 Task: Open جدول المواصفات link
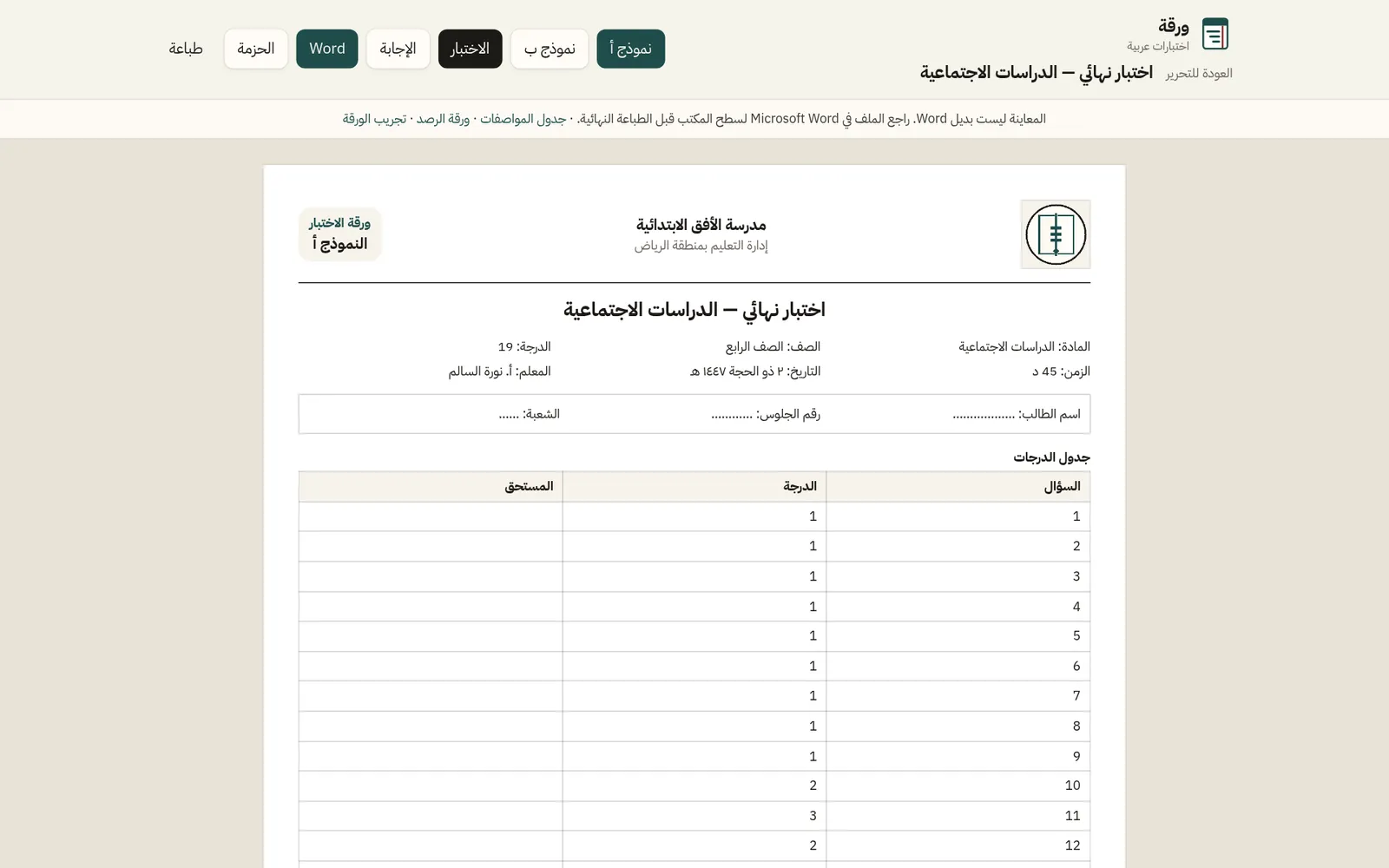point(523,119)
